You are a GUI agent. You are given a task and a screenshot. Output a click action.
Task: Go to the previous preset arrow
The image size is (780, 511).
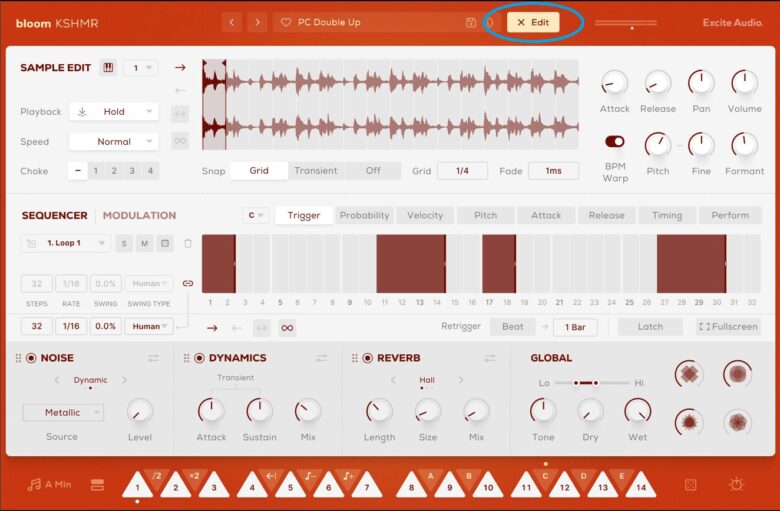point(232,22)
